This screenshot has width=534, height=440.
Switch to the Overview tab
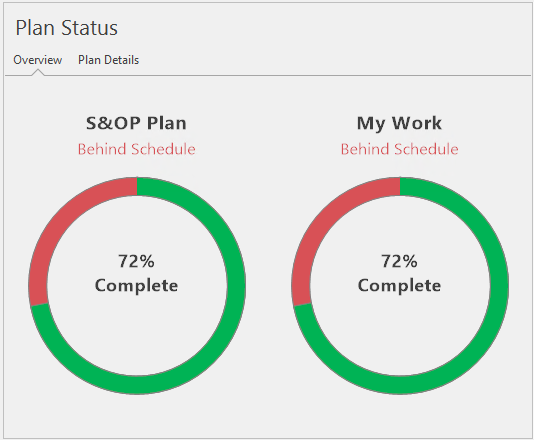point(37,60)
